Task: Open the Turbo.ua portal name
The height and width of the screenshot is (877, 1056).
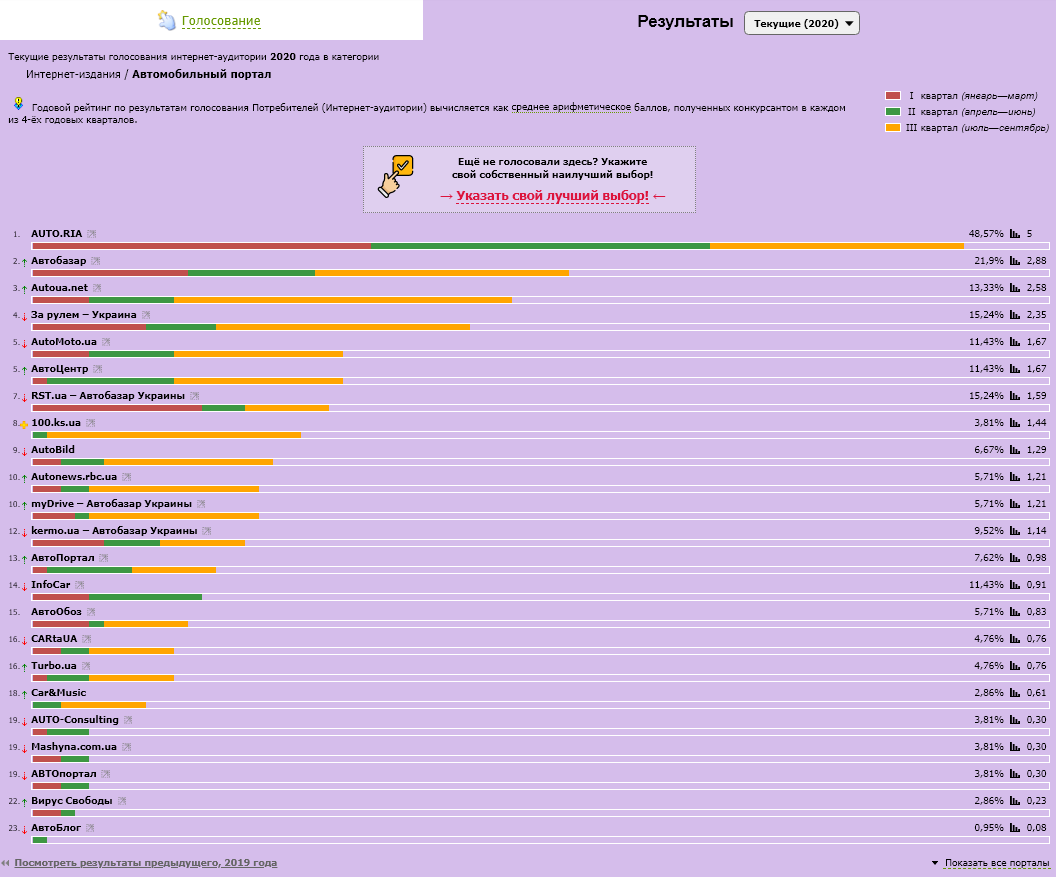Action: coord(54,665)
